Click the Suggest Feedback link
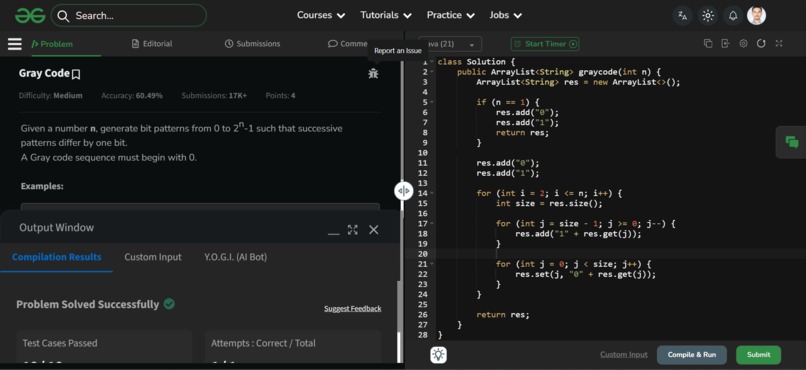This screenshot has width=806, height=370. pos(353,308)
